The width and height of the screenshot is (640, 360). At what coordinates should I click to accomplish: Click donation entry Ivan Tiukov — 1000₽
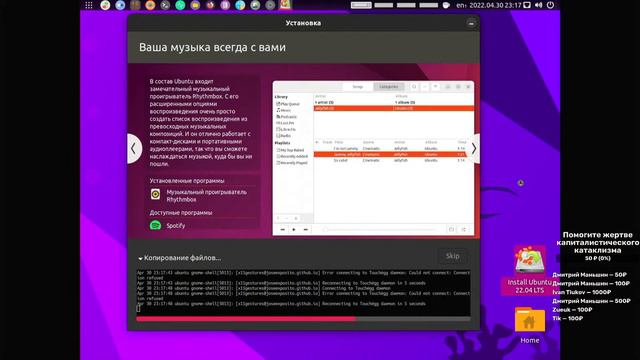click(582, 292)
